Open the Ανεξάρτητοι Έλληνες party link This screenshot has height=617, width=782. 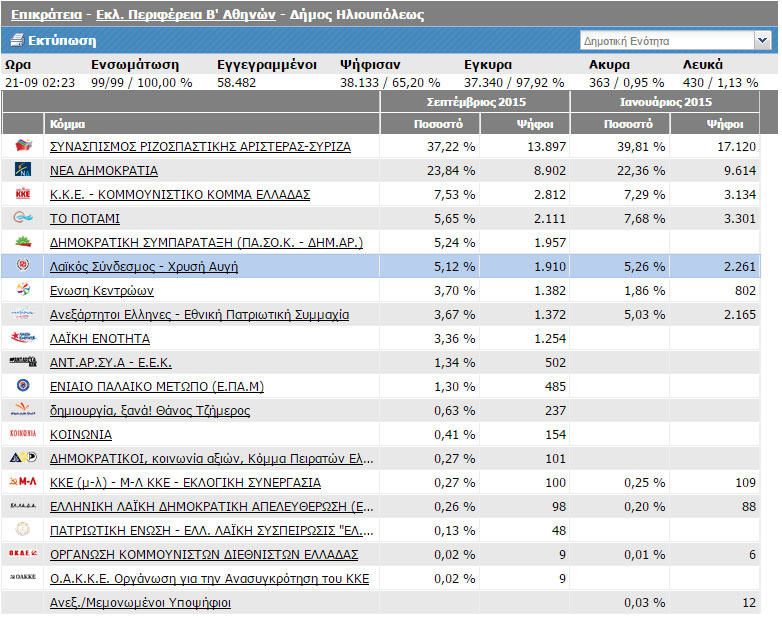[x=199, y=315]
